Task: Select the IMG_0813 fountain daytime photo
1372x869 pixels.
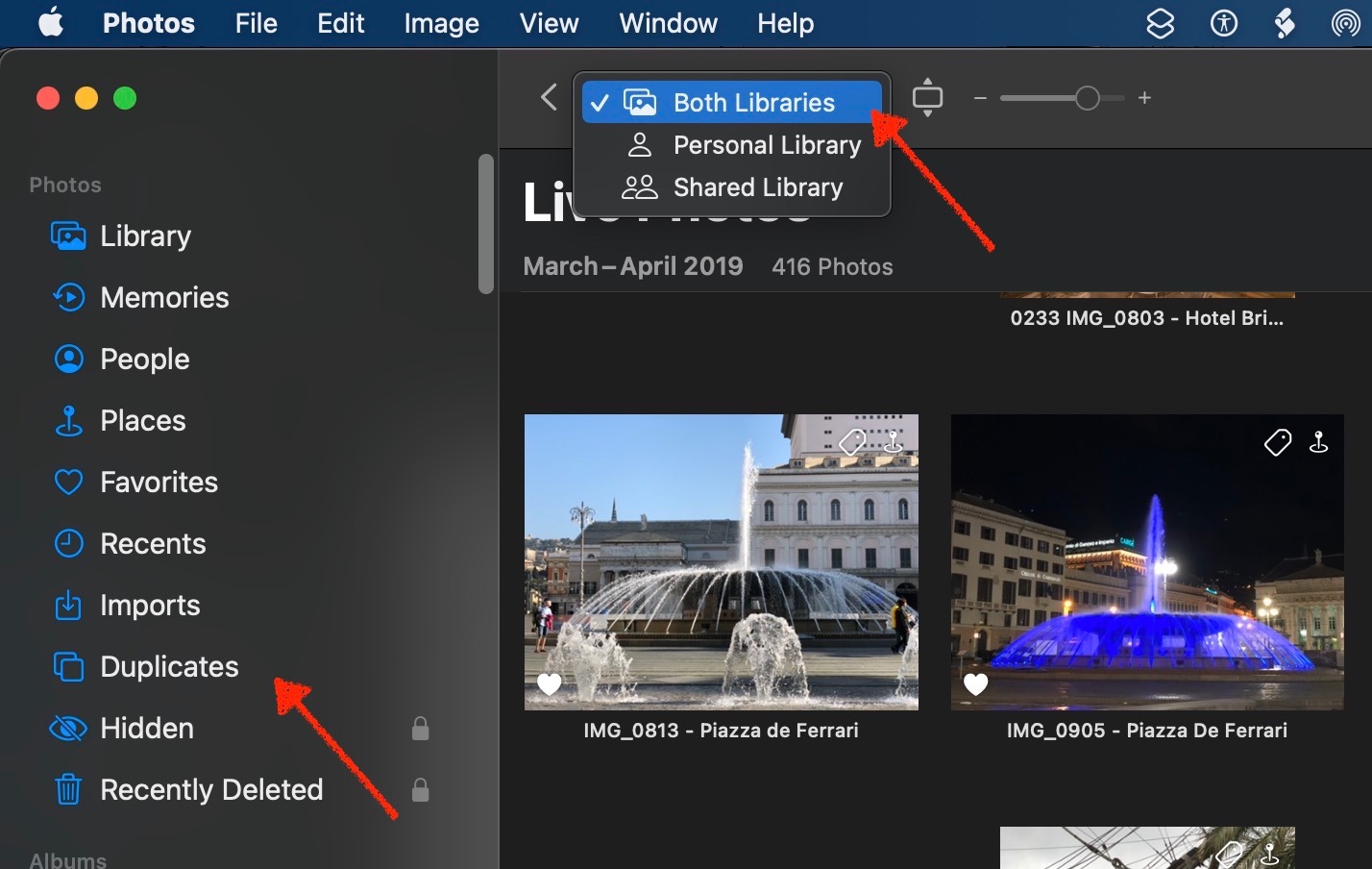Action: [722, 562]
